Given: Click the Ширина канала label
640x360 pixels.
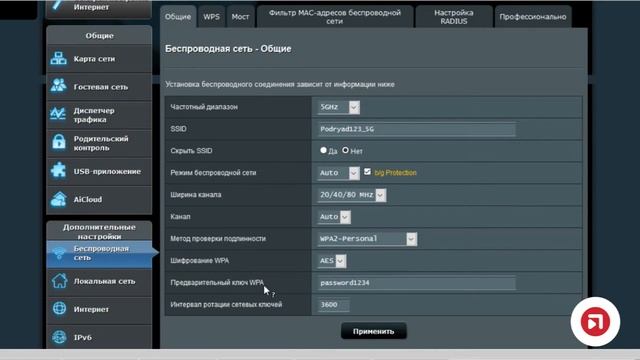Looking at the screenshot, I should click(196, 195).
